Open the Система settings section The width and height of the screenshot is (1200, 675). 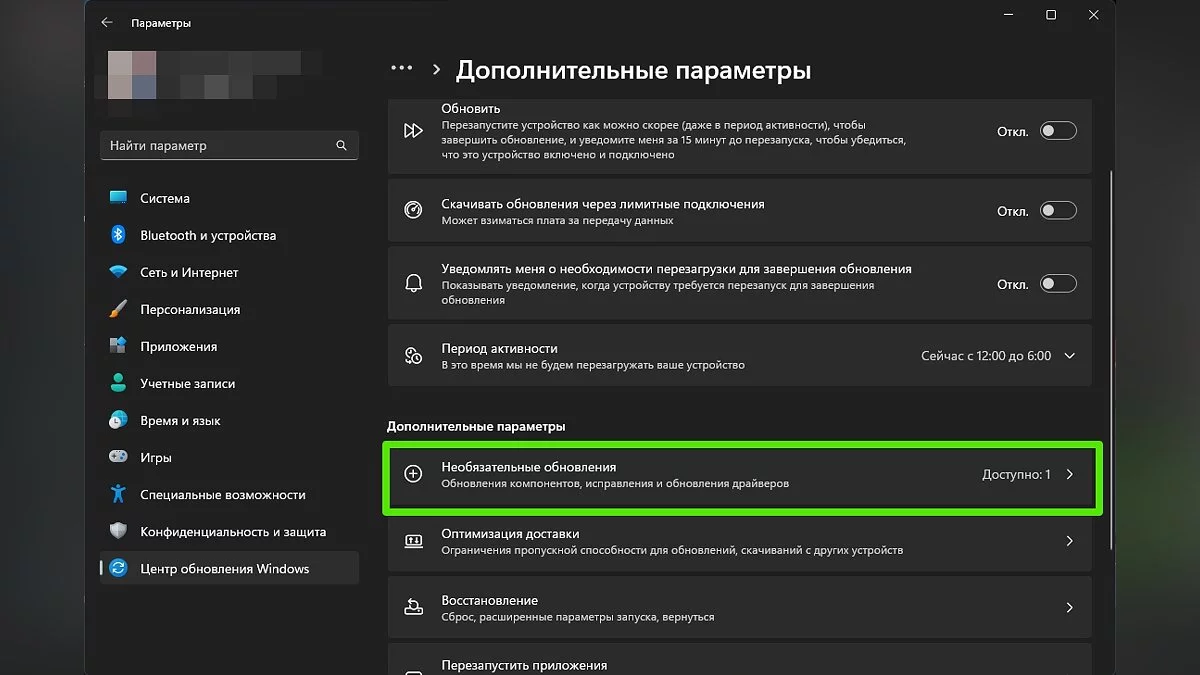(229, 198)
